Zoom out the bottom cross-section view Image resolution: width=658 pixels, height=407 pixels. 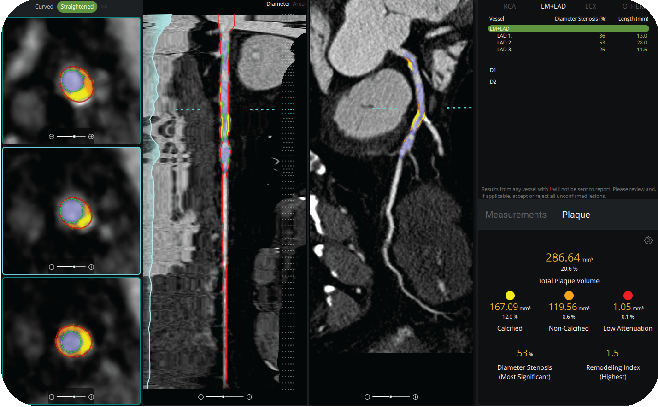pyautogui.click(x=51, y=397)
